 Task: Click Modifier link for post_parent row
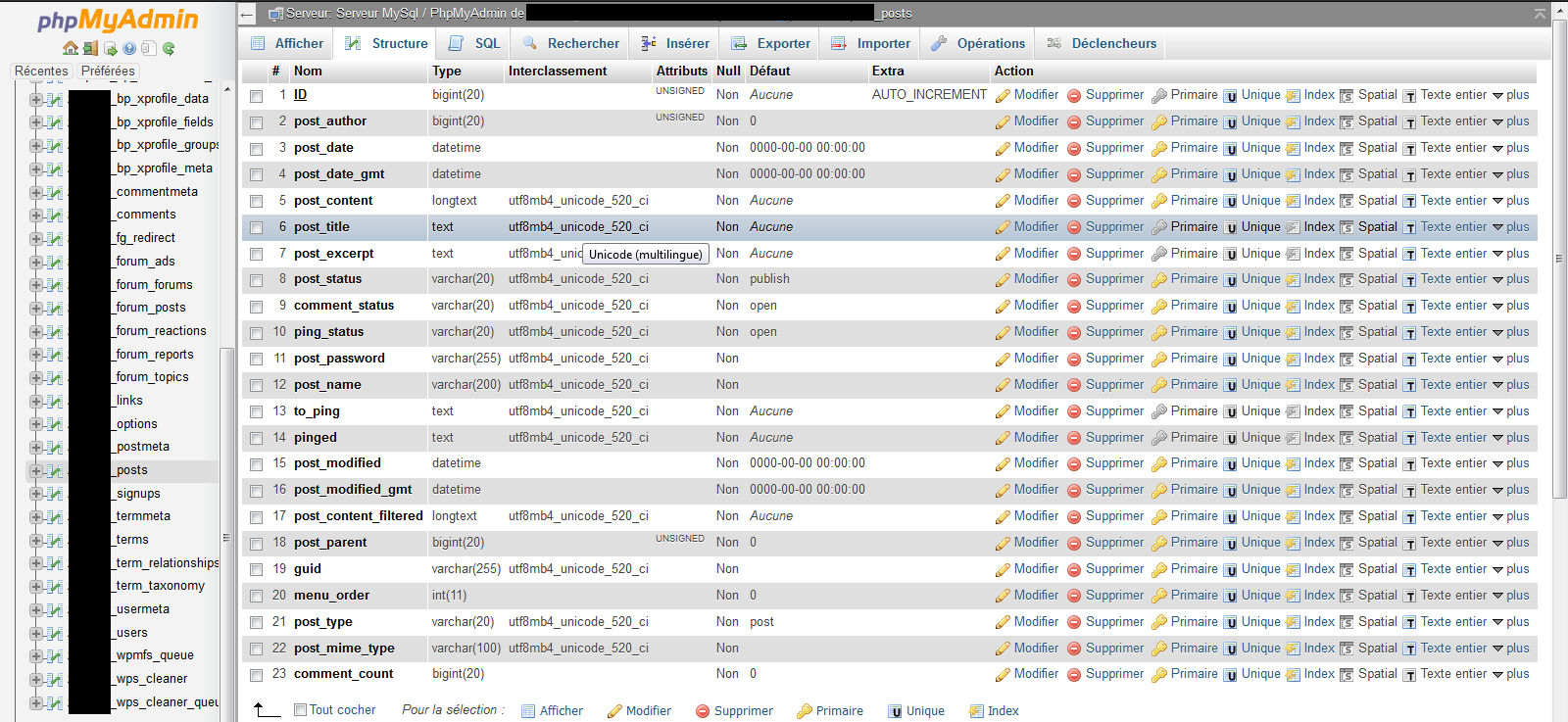tap(1036, 543)
